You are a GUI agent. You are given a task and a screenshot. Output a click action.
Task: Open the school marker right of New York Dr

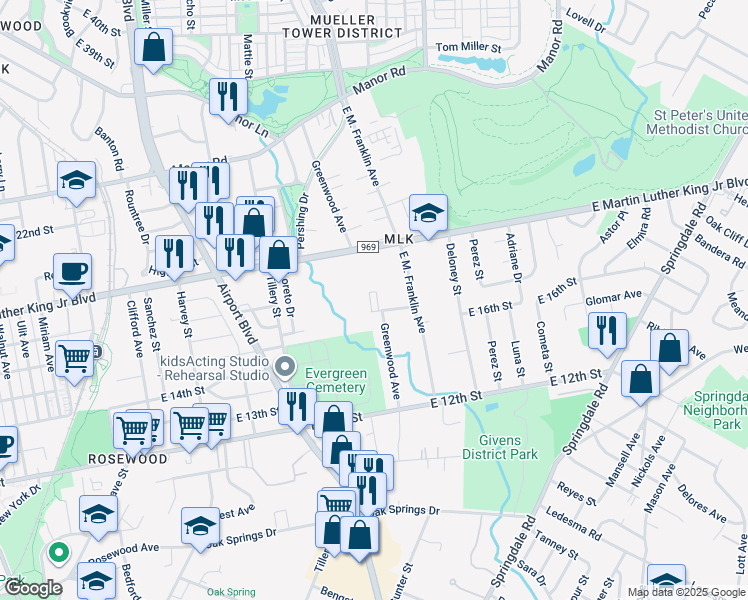[98, 517]
